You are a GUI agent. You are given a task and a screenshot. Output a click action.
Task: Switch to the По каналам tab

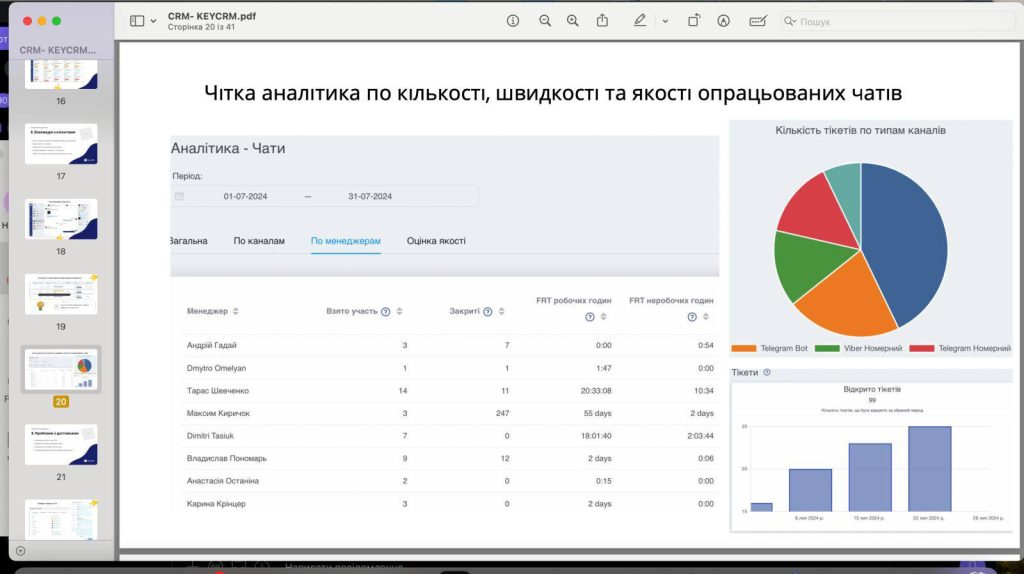tap(259, 241)
